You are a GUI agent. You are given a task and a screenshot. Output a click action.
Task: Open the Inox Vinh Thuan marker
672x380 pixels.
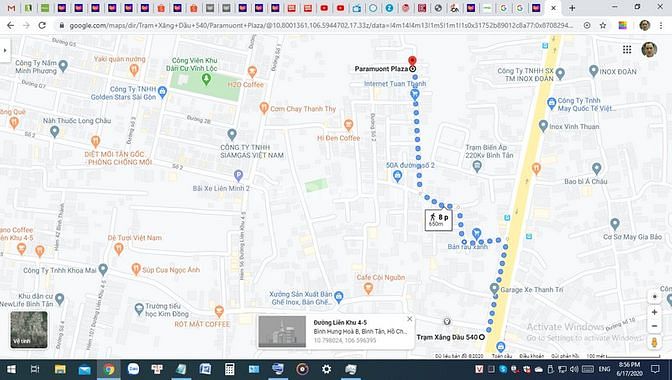[543, 126]
